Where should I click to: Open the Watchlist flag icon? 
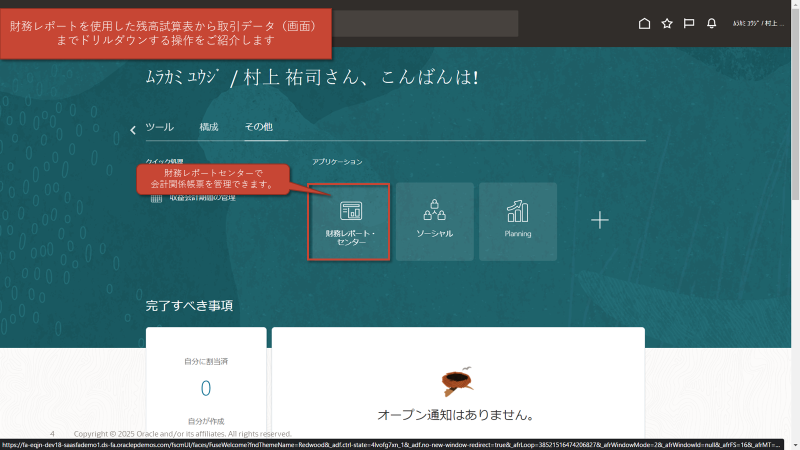[x=689, y=23]
